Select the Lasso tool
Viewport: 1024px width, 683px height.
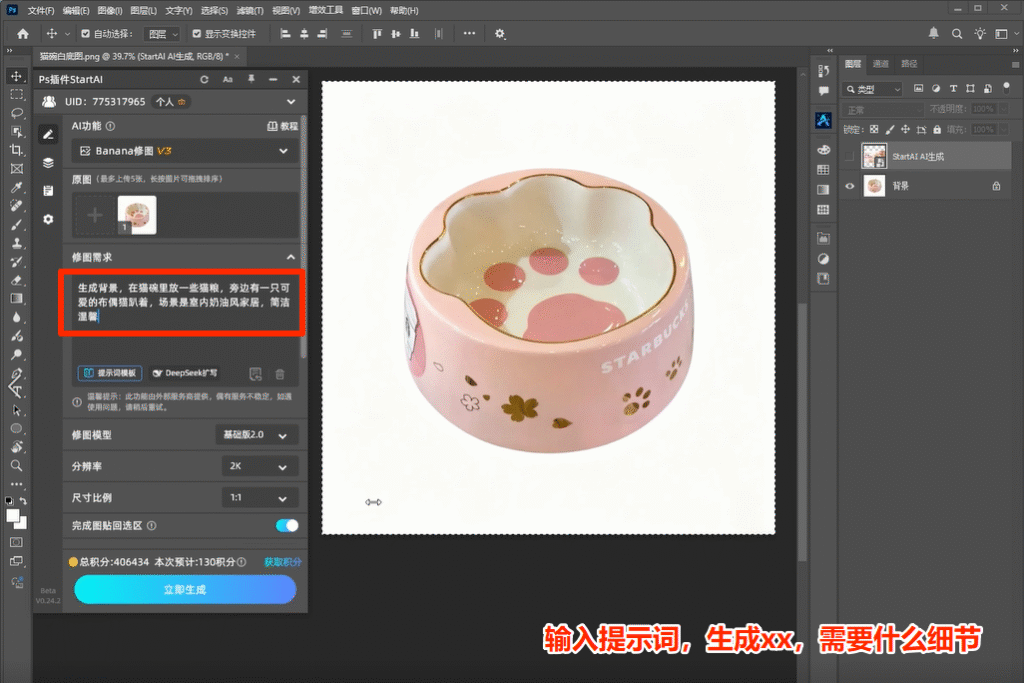coord(16,113)
